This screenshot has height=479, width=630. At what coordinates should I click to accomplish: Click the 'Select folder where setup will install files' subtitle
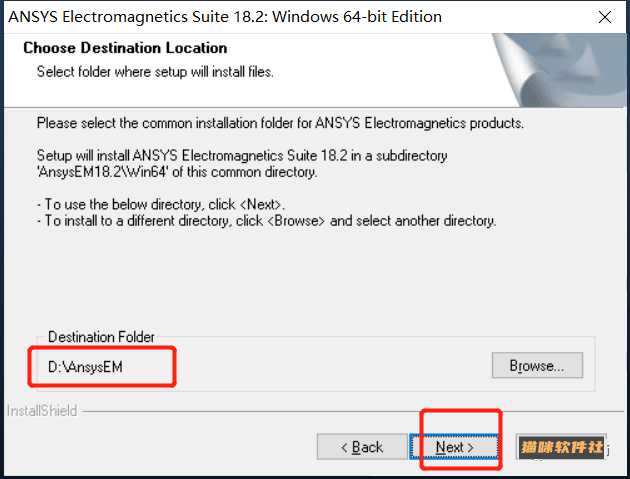pos(155,72)
